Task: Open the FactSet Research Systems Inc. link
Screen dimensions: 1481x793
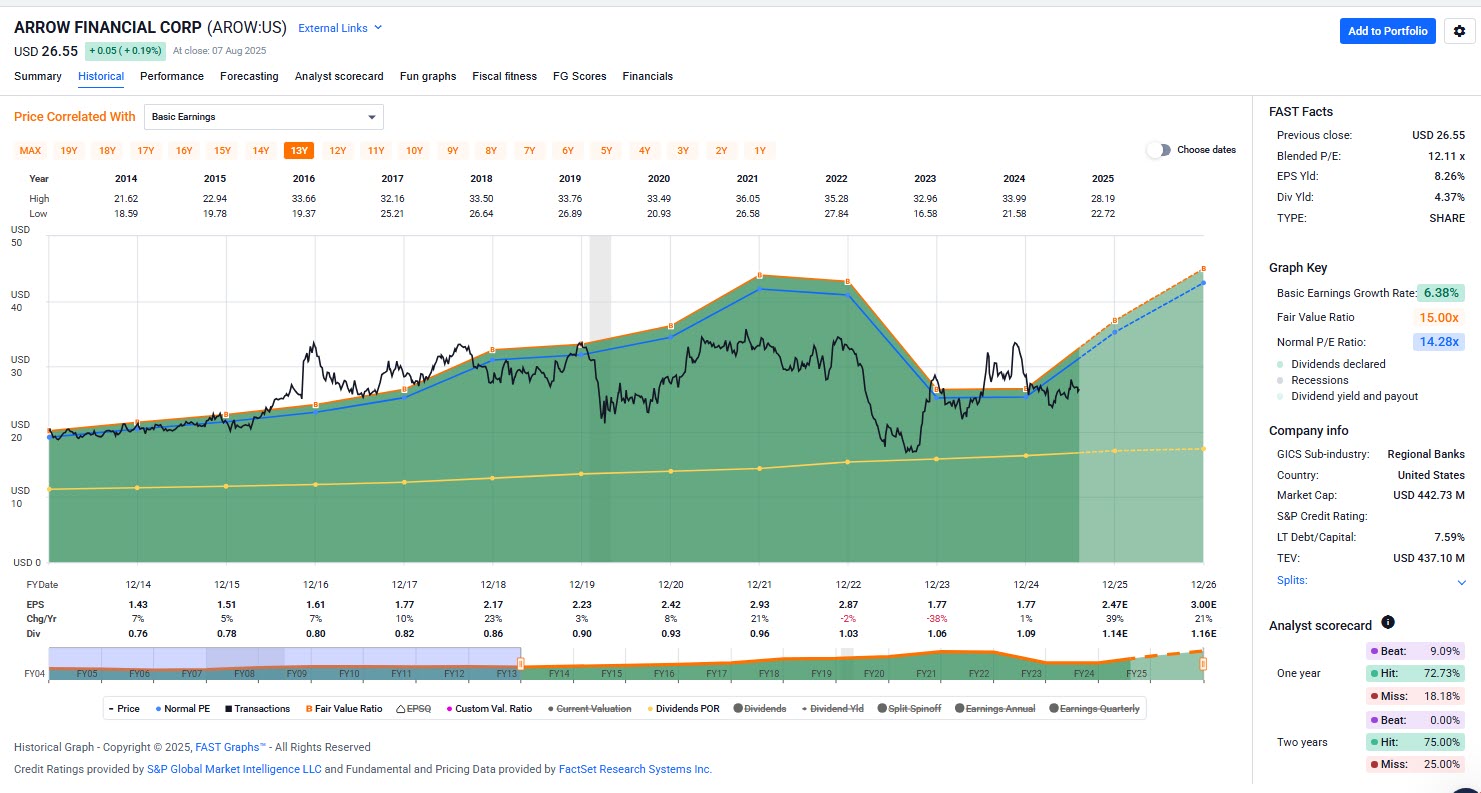Action: [634, 769]
